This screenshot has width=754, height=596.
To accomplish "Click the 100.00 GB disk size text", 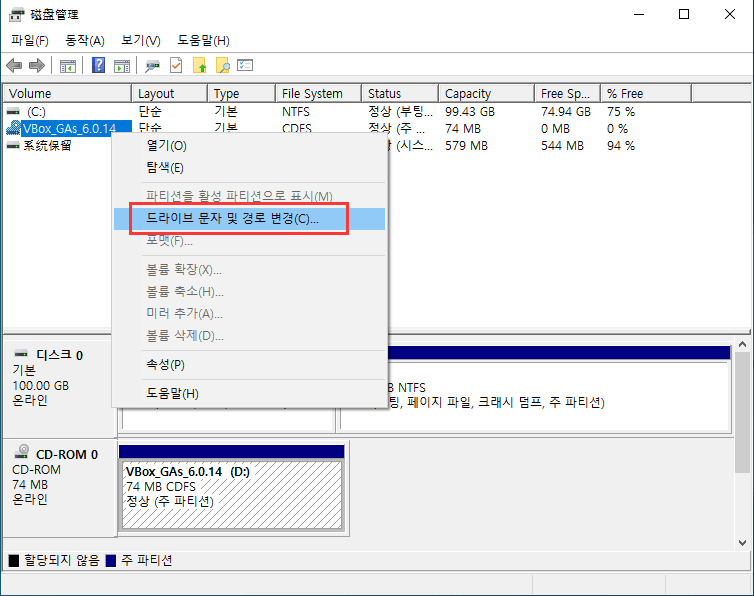I will [x=40, y=386].
